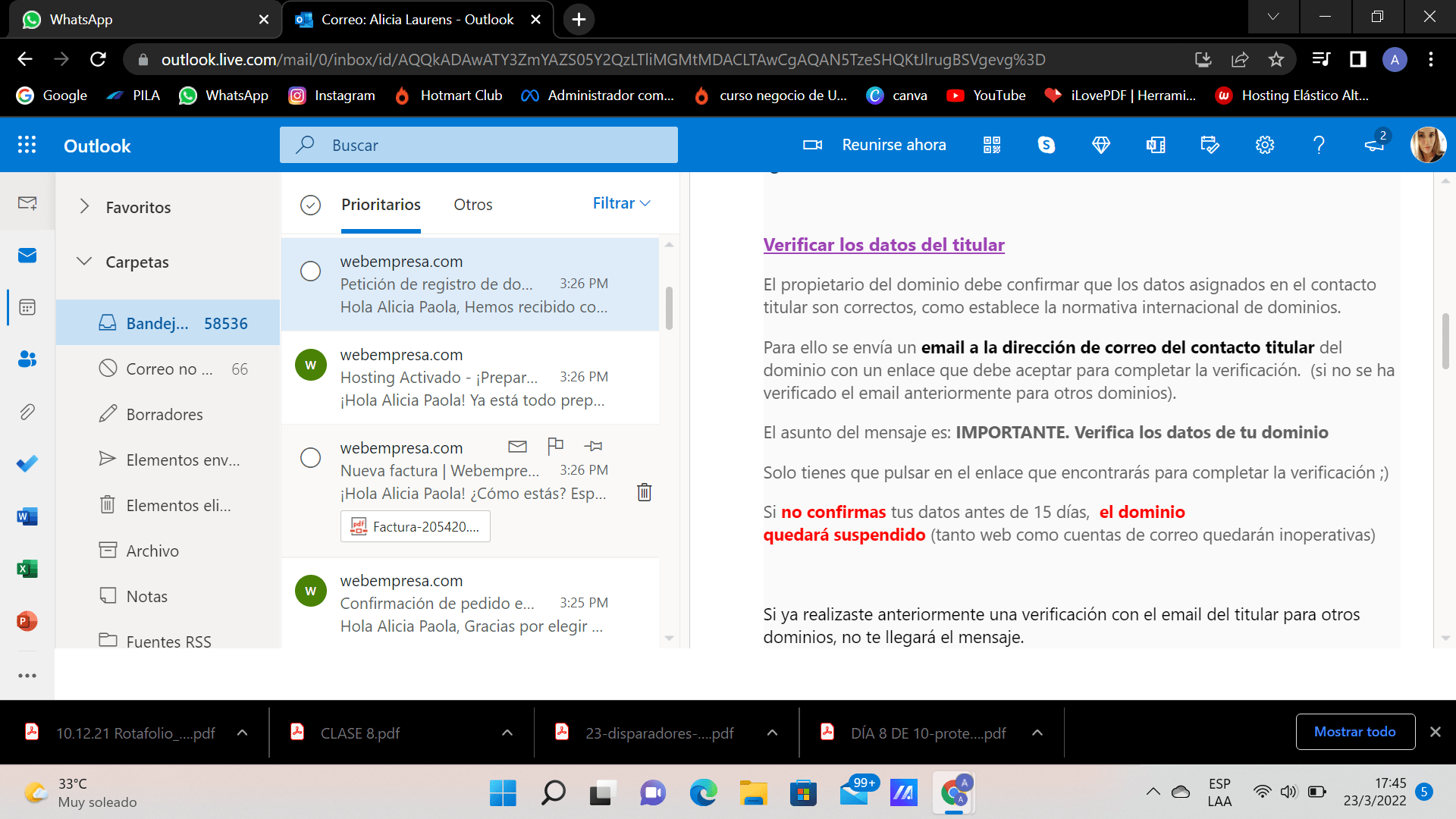Select Confirmación de pedido message via W avatar
The height and width of the screenshot is (819, 1456).
pos(311,591)
